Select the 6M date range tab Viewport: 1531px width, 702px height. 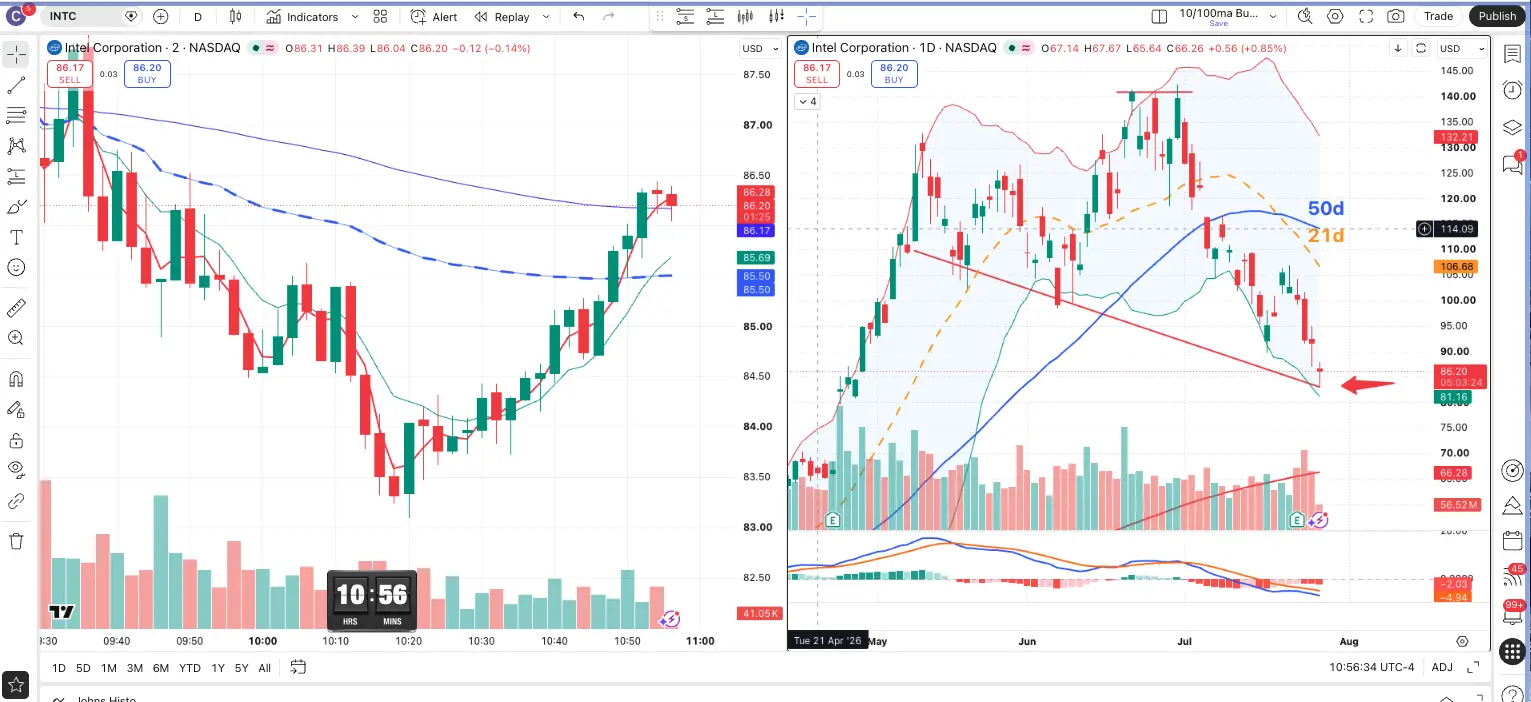(x=161, y=668)
